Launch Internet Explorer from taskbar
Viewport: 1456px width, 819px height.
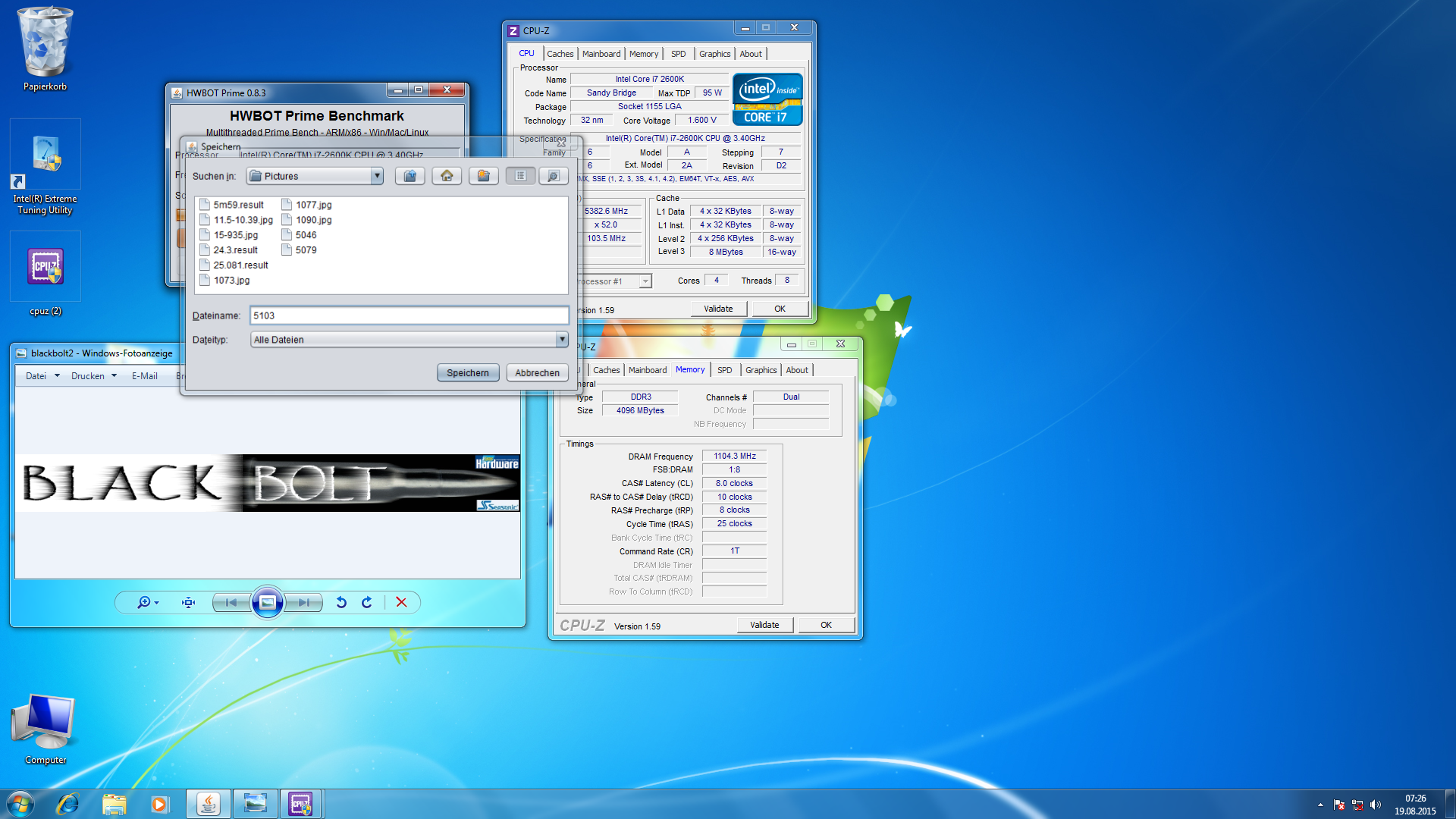click(67, 804)
